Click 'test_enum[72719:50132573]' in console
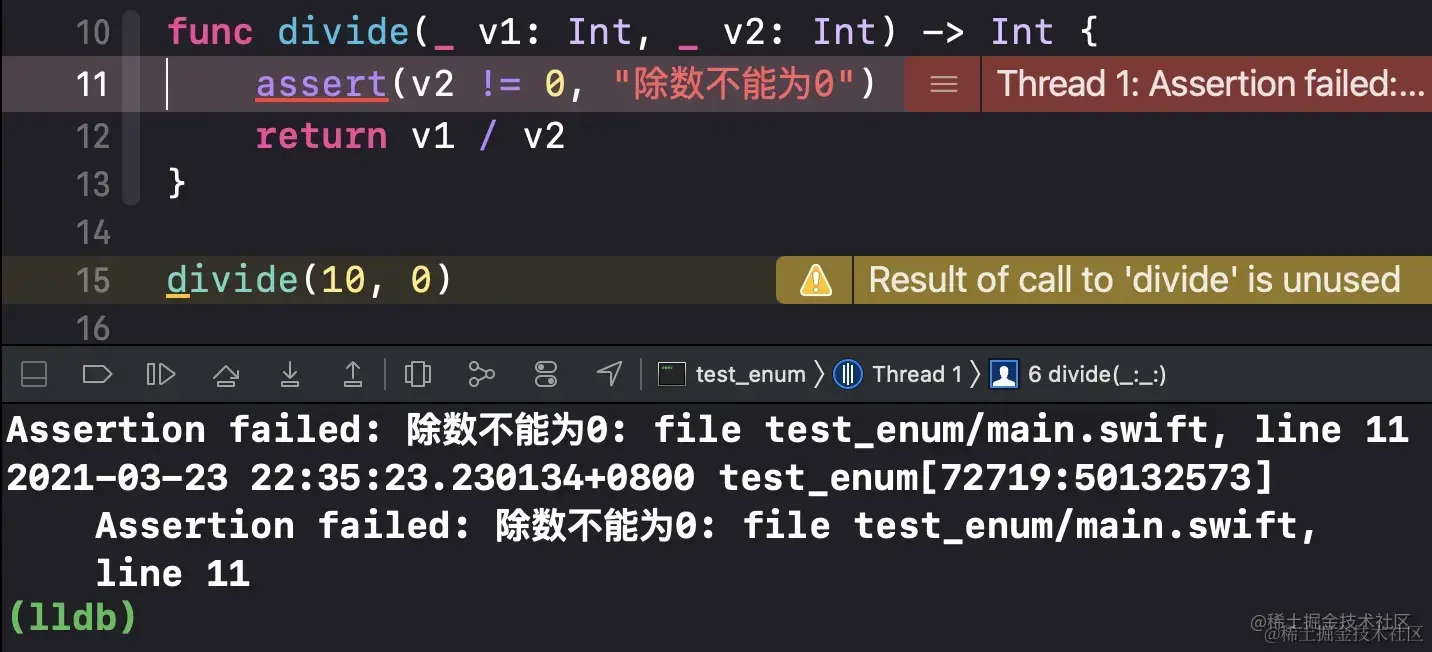Screen dimensions: 1432x652 [996, 478]
